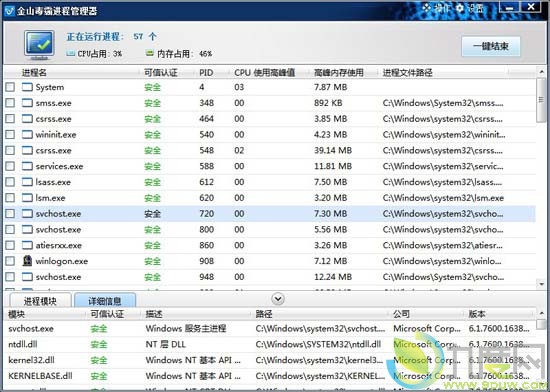Image resolution: width=550 pixels, height=392 pixels.
Task: Sort by 高峰内存使用 column header
Action: pos(338,73)
